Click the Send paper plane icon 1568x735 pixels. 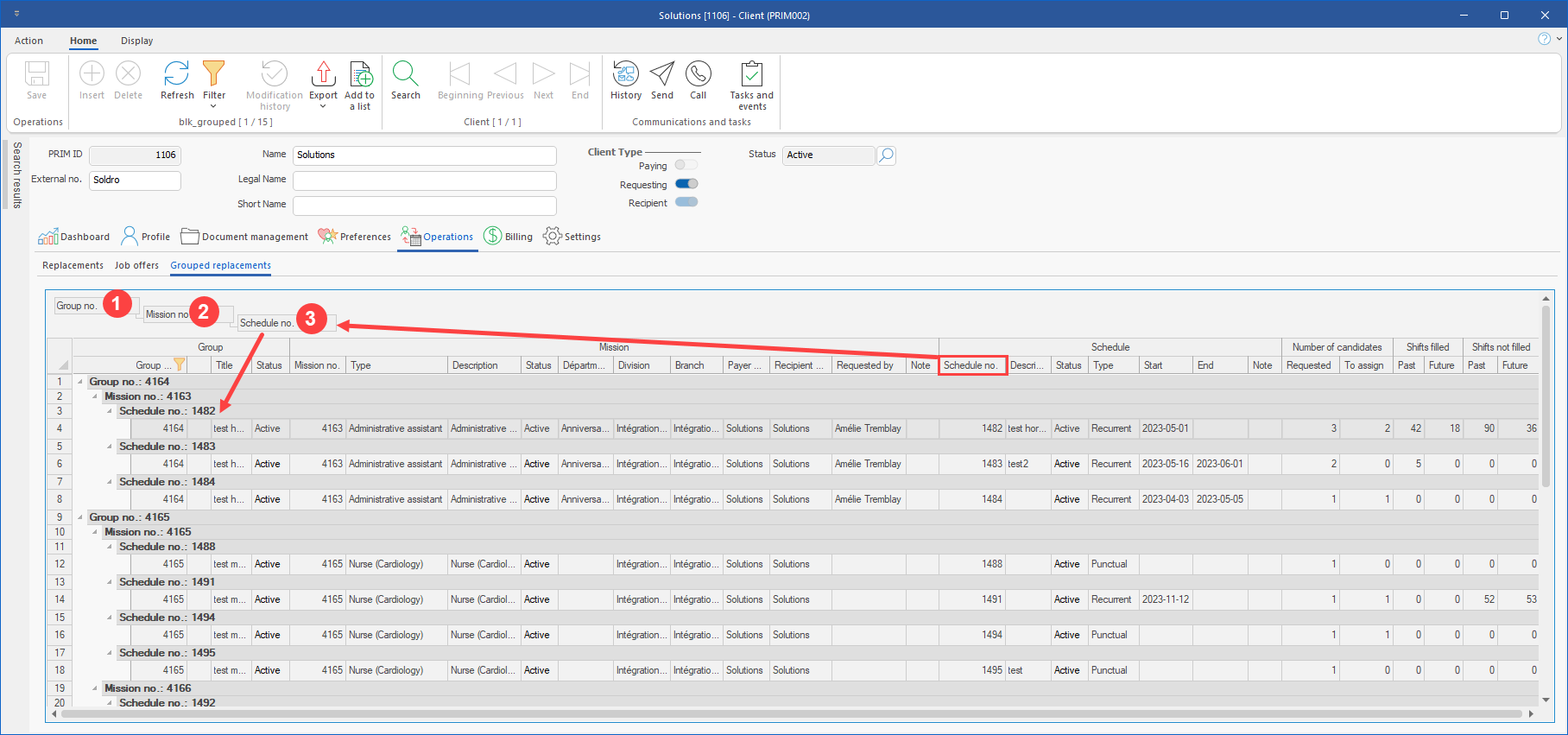tap(661, 75)
